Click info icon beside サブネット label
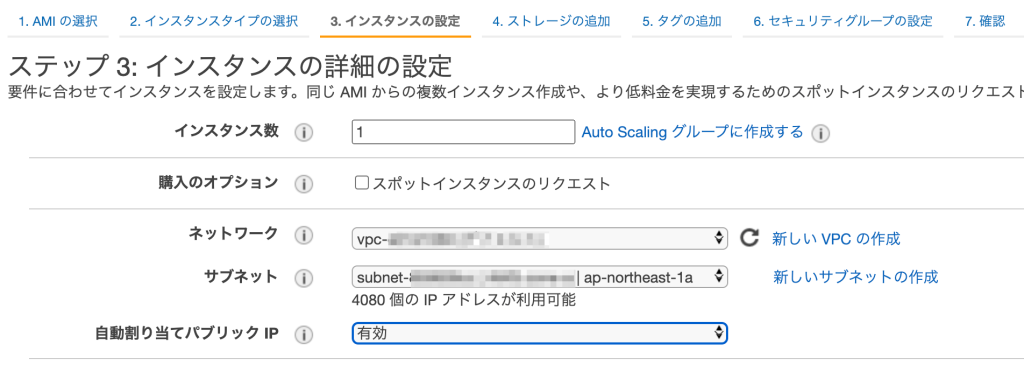Image resolution: width=1024 pixels, height=365 pixels. [303, 278]
